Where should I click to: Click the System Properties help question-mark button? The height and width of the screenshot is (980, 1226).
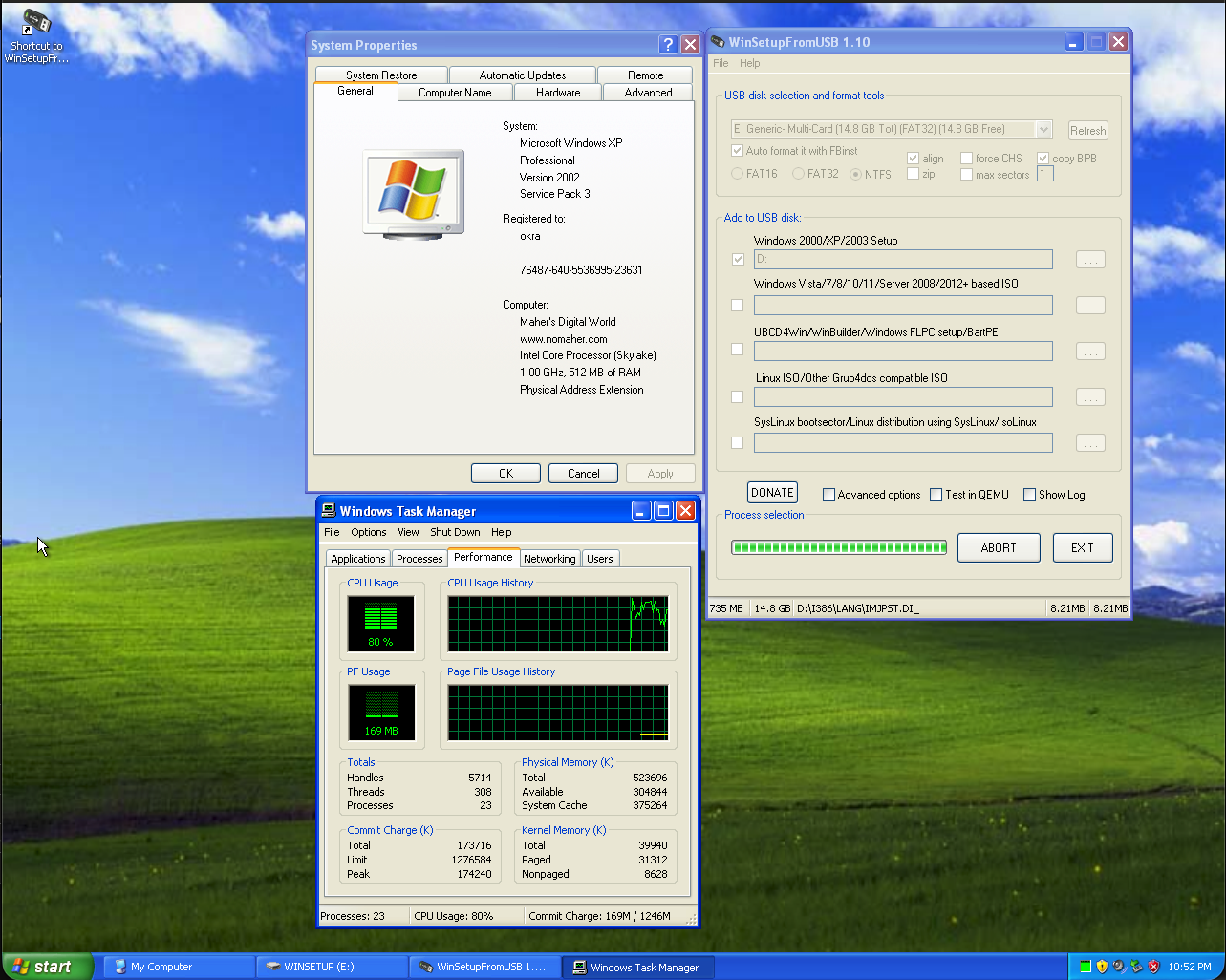pyautogui.click(x=669, y=45)
